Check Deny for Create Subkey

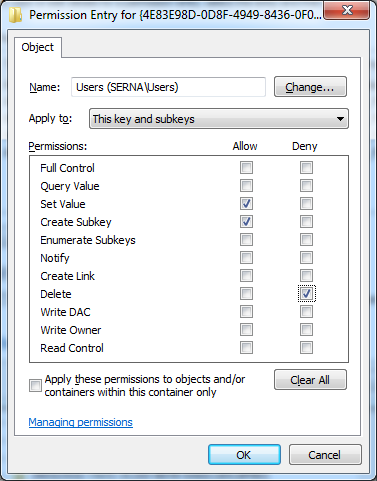[x=306, y=222]
